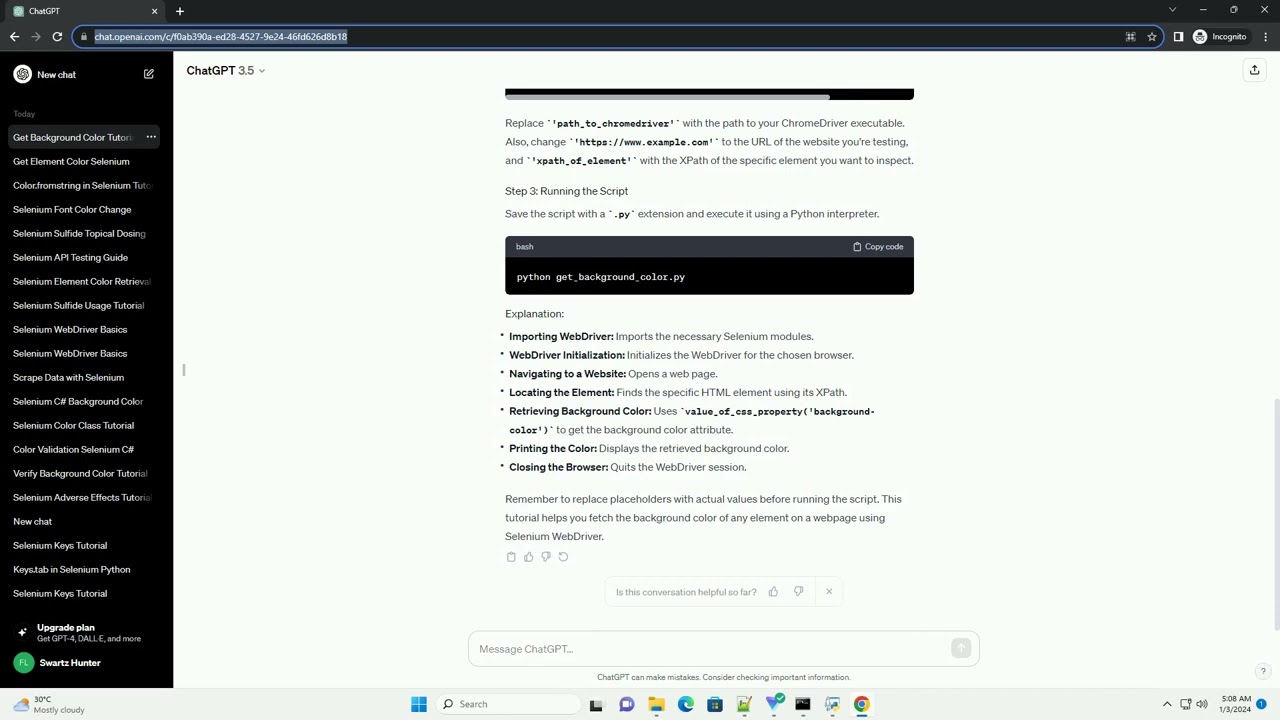Share this conversation using the share icon
Screen dimensions: 1280x720
[1254, 70]
